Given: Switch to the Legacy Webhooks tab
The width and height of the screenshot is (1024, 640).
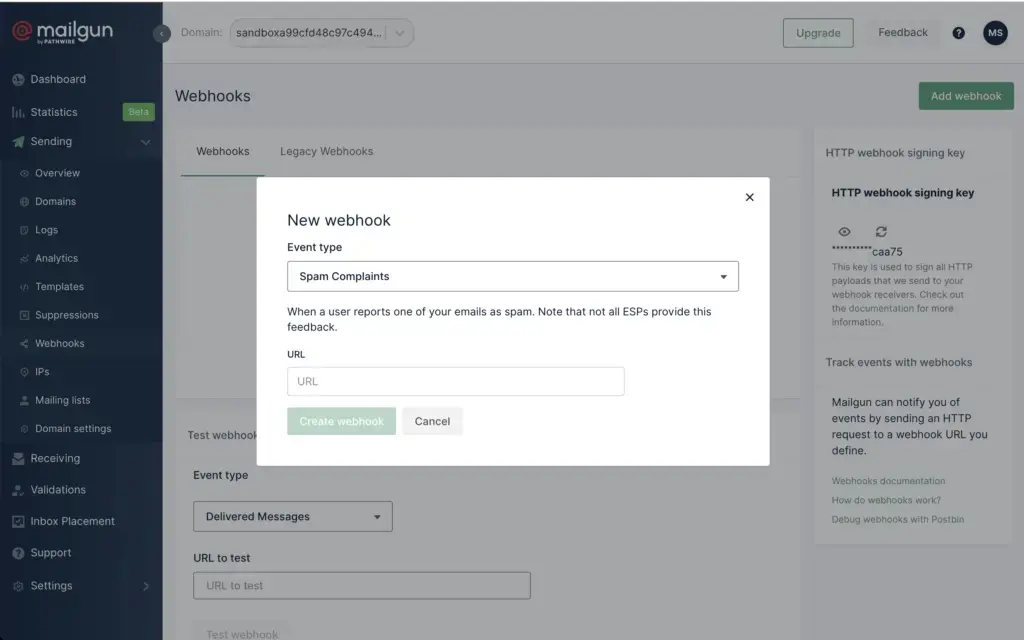Looking at the screenshot, I should (327, 152).
